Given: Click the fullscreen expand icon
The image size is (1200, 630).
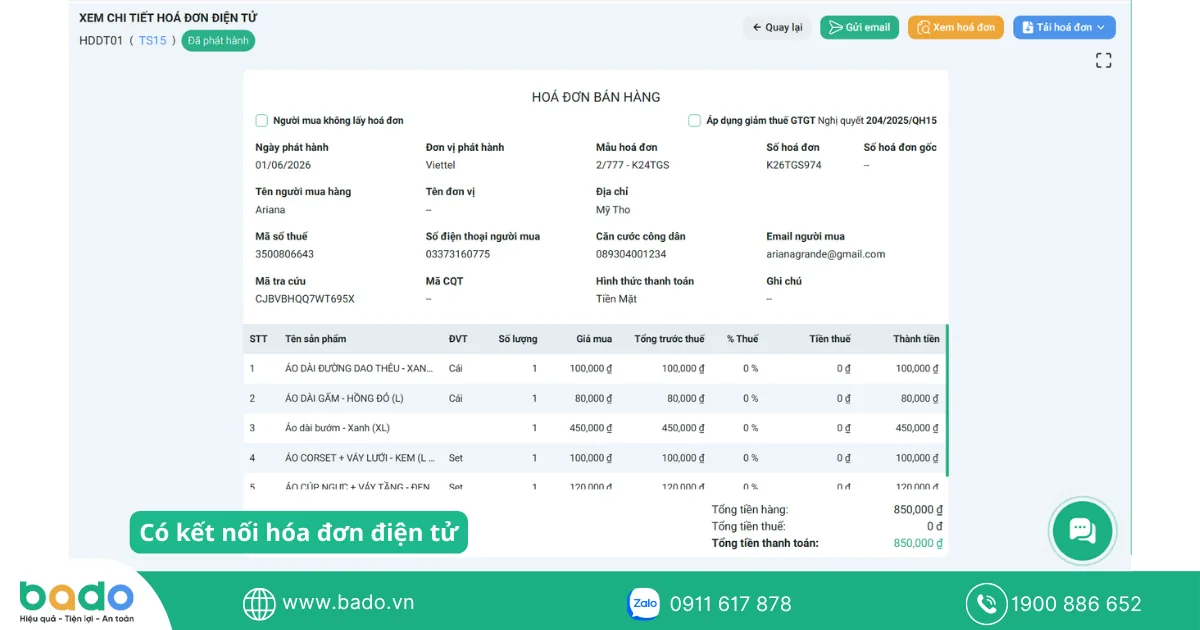Looking at the screenshot, I should pos(1103,60).
